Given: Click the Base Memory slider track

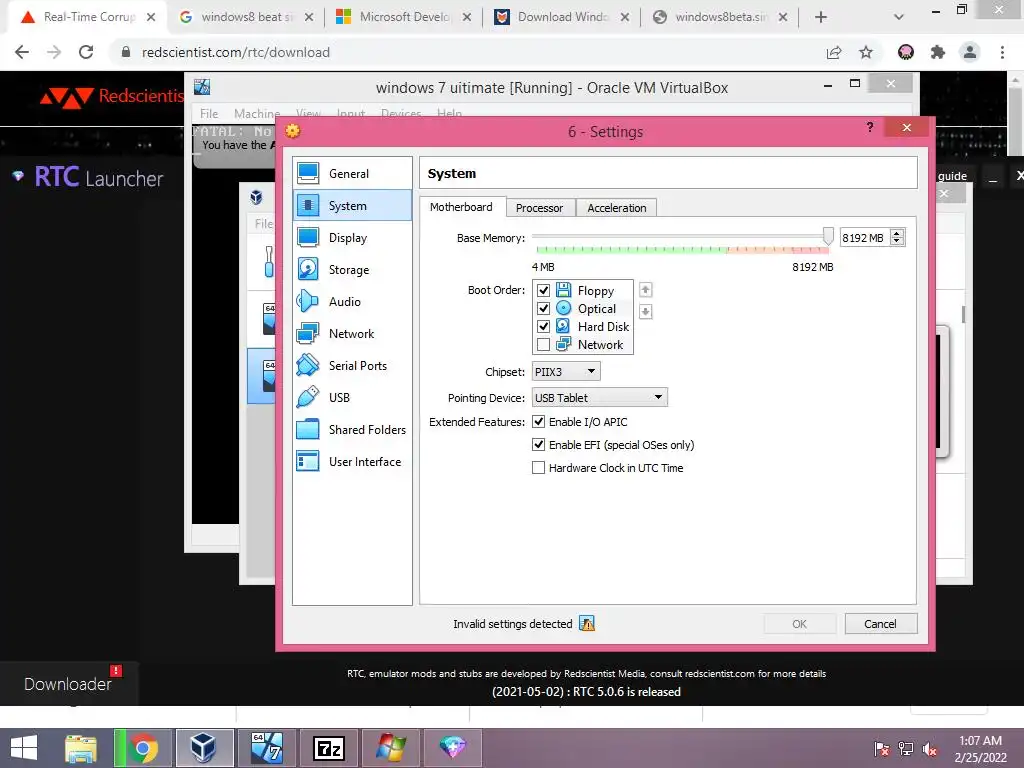Looking at the screenshot, I should point(679,236).
